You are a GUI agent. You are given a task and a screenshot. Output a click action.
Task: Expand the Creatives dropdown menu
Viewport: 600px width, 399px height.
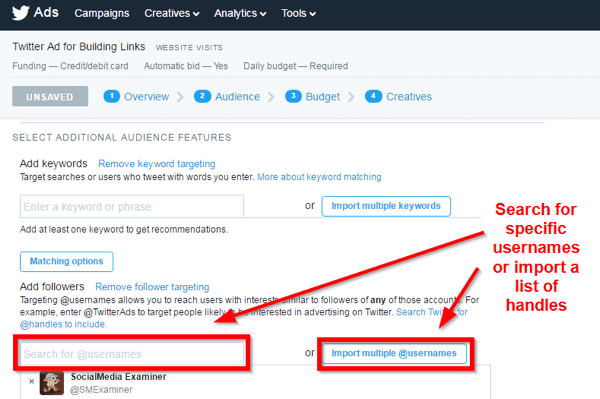[172, 13]
